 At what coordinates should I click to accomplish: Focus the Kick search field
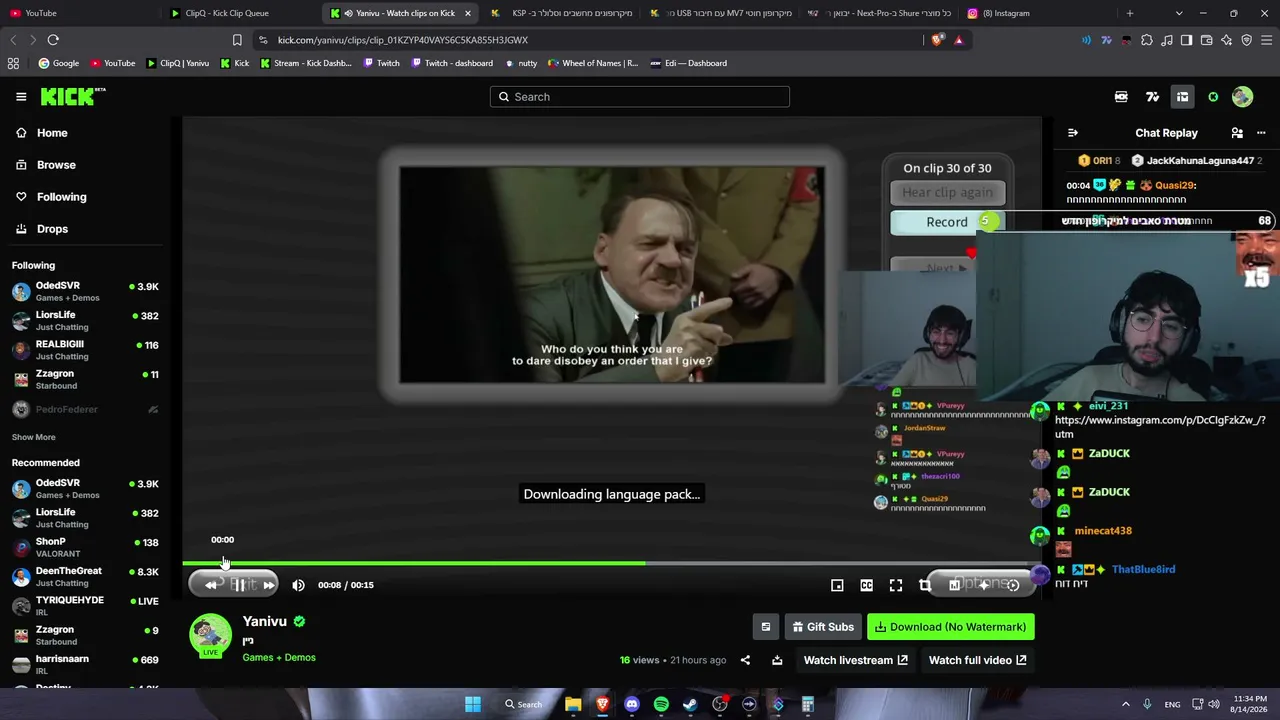640,97
